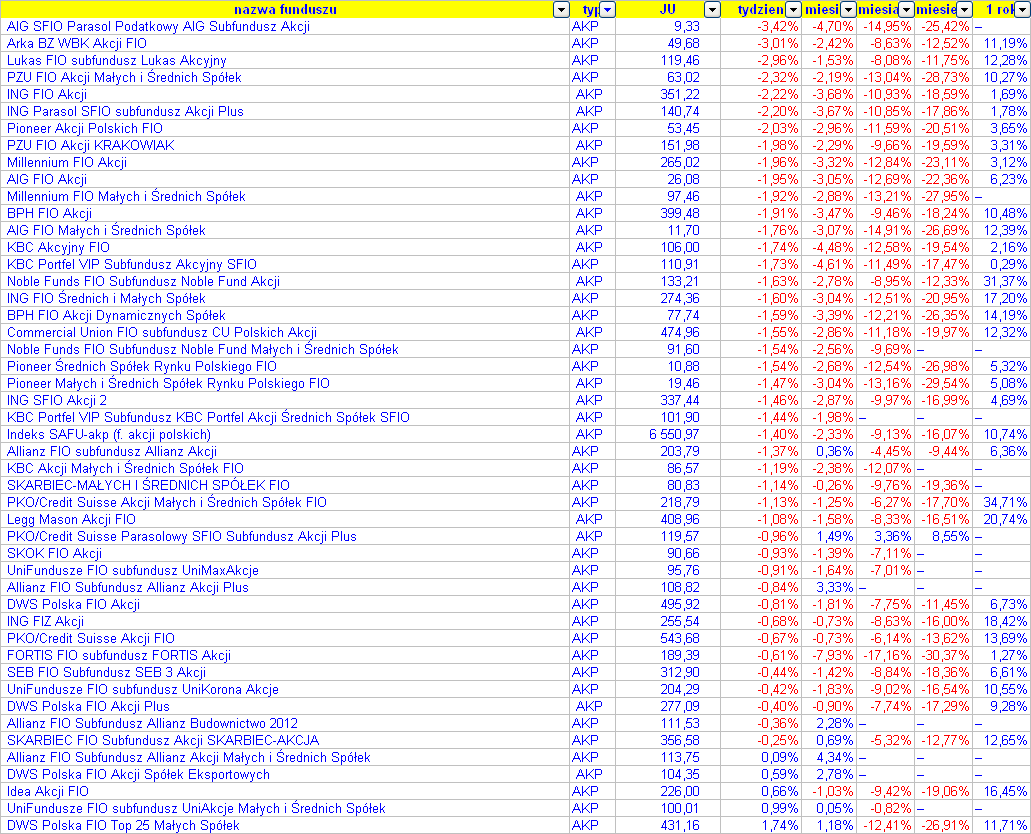Click 'BPH FIO Akcji Dynamicznych Spółek'
The height and width of the screenshot is (834, 1031).
click(x=116, y=316)
